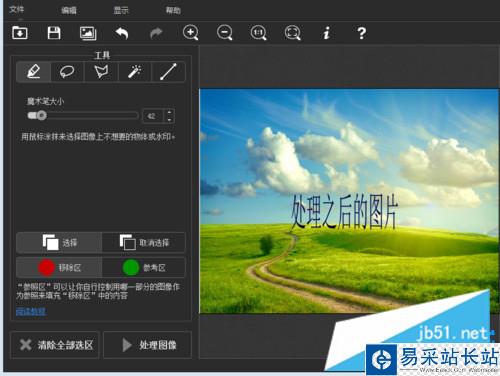Open an image with the load file icon
The height and width of the screenshot is (376, 500).
click(x=20, y=33)
